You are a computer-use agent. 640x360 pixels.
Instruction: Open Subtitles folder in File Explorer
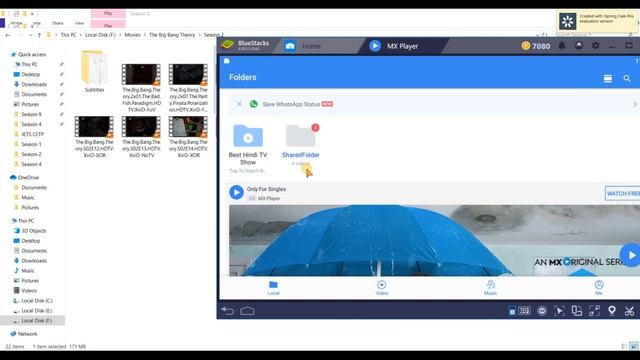pos(94,71)
